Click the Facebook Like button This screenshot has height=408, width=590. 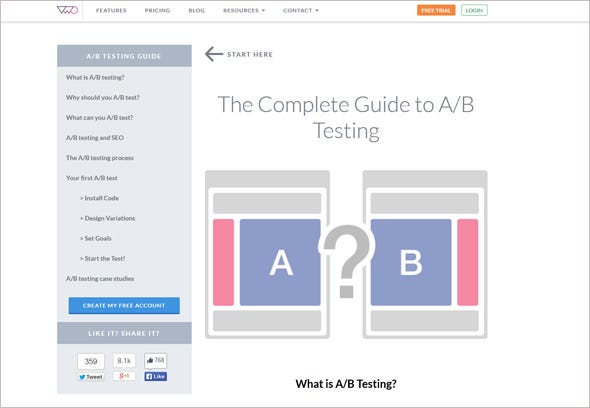click(x=156, y=376)
